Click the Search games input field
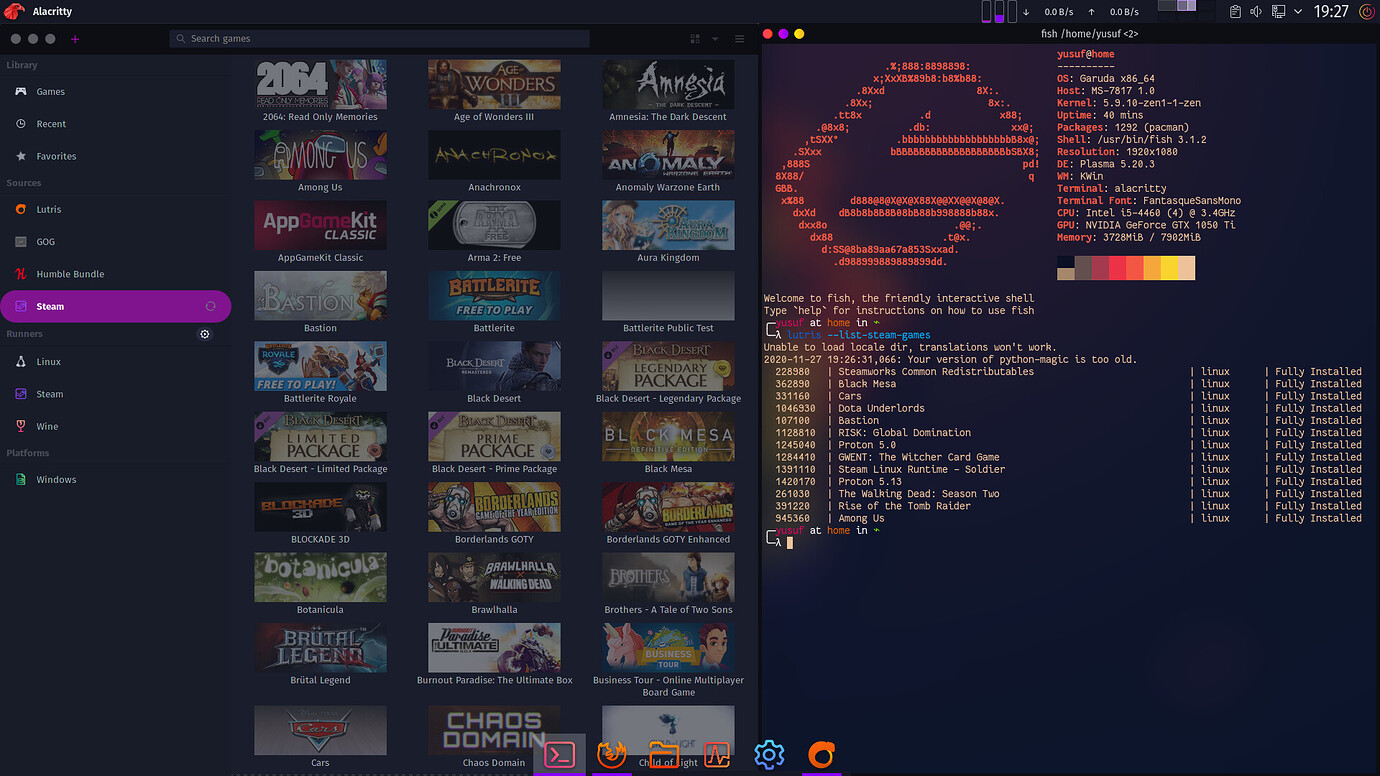 pyautogui.click(x=380, y=38)
